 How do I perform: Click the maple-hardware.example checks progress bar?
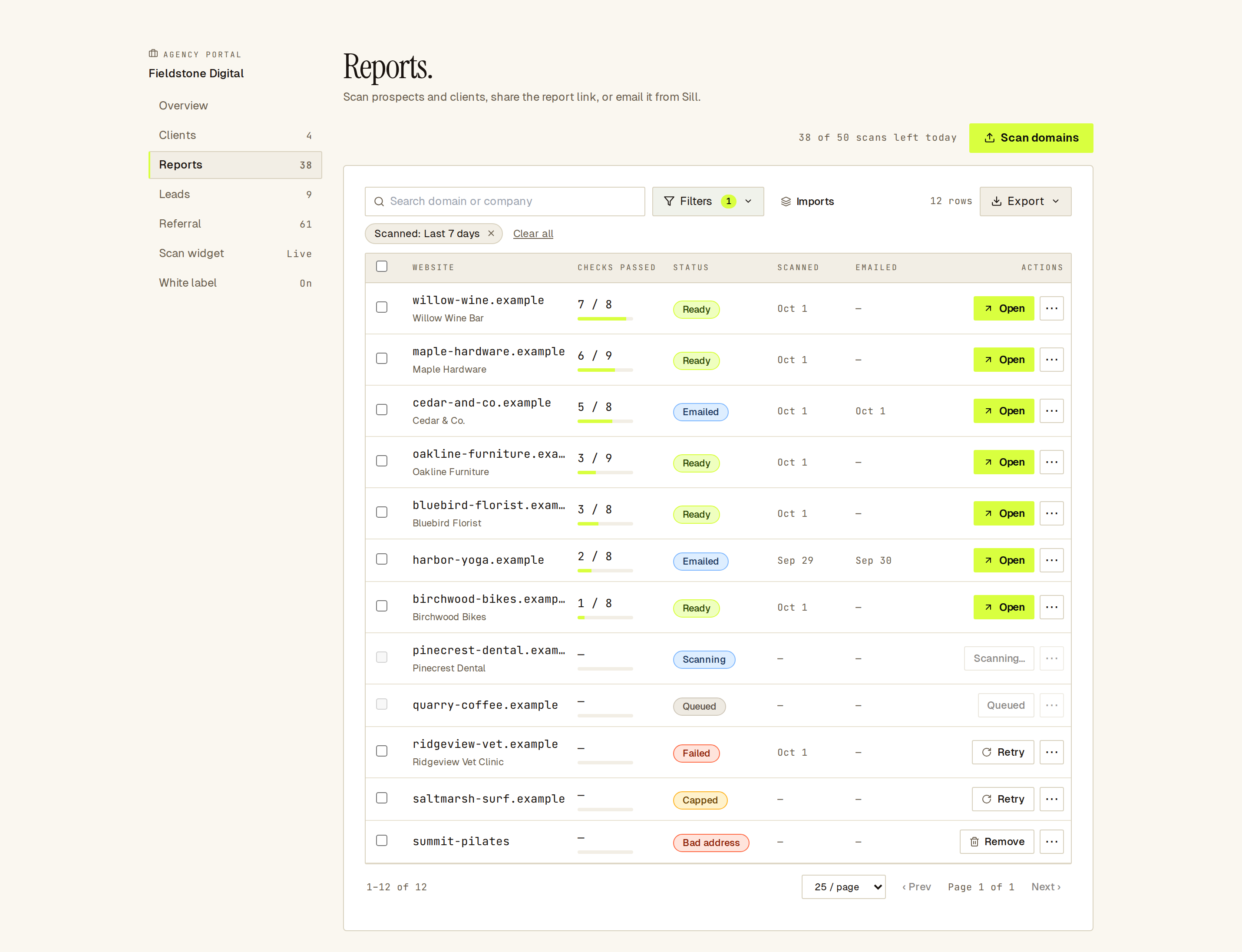tap(605, 370)
